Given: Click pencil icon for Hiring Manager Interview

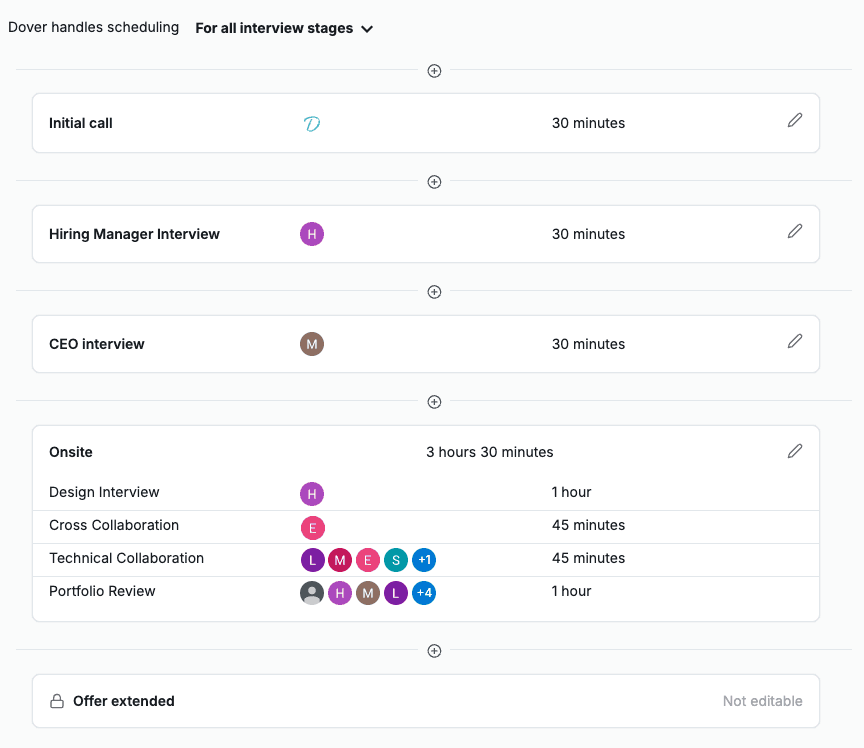Looking at the screenshot, I should 795,231.
